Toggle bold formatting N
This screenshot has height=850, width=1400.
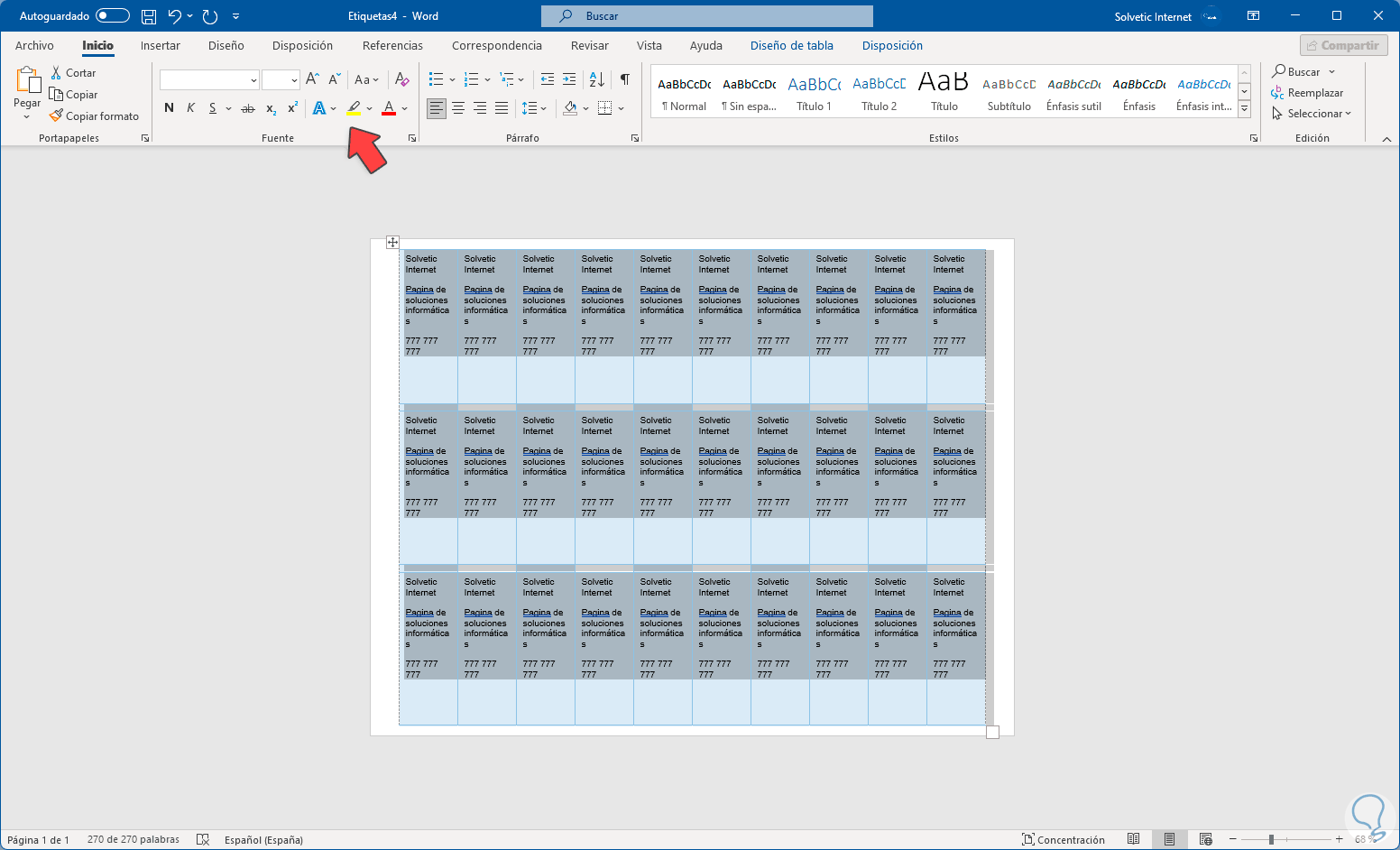click(x=169, y=108)
